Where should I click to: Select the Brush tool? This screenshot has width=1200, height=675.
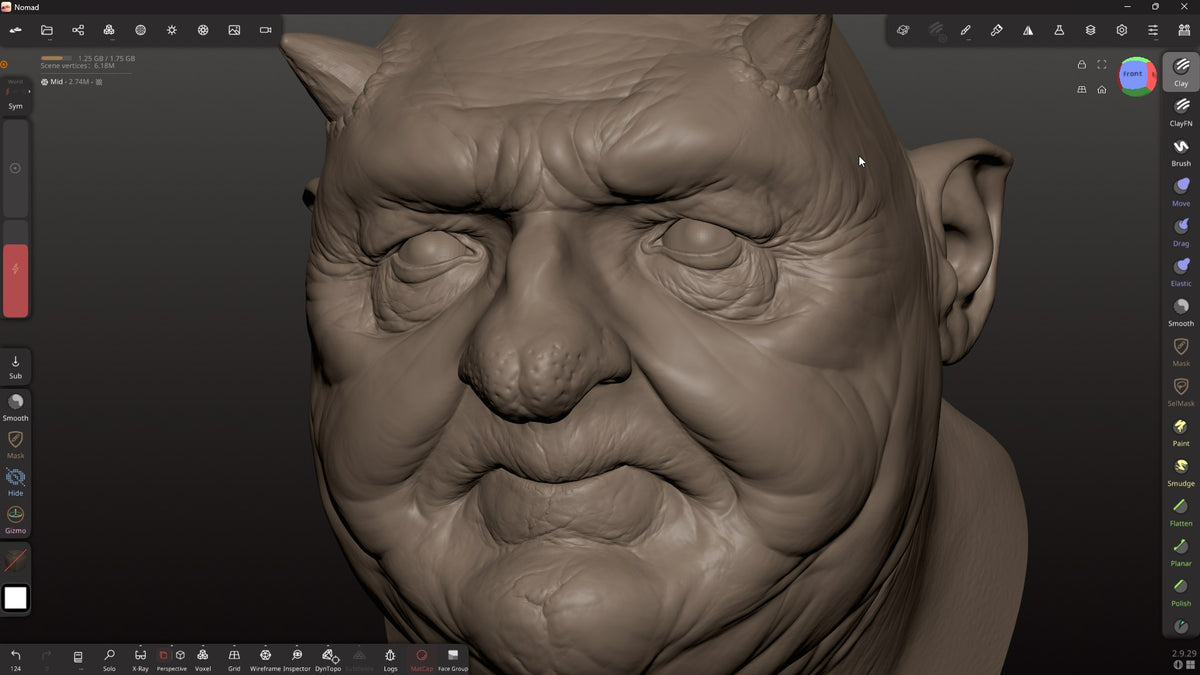point(1181,152)
